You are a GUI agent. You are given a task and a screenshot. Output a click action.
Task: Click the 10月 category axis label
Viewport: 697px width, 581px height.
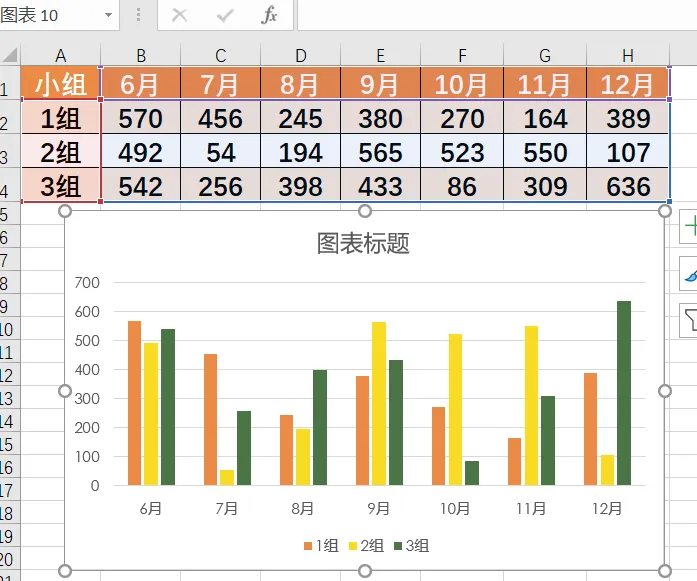[455, 508]
